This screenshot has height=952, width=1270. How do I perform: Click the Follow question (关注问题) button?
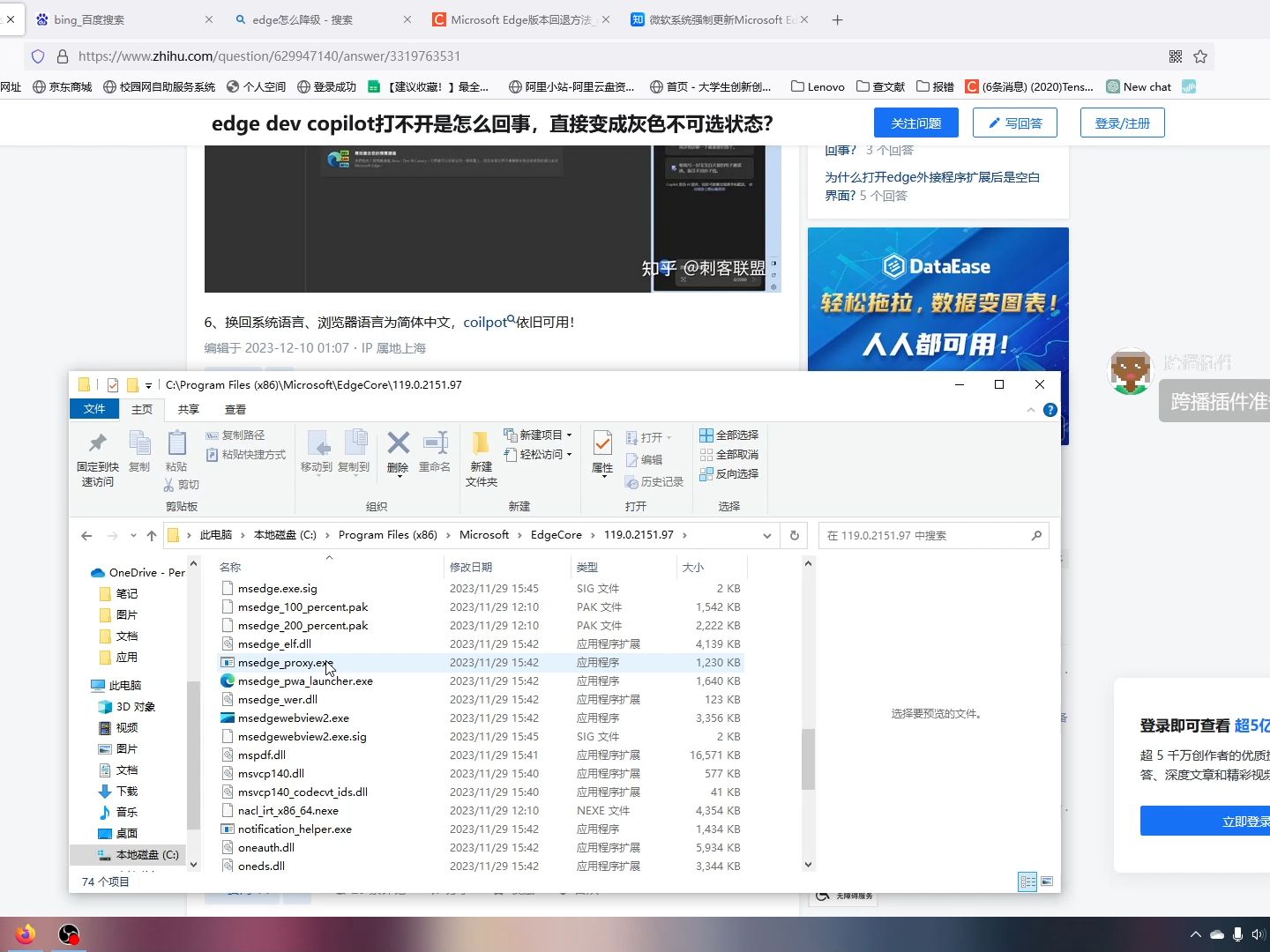916,123
